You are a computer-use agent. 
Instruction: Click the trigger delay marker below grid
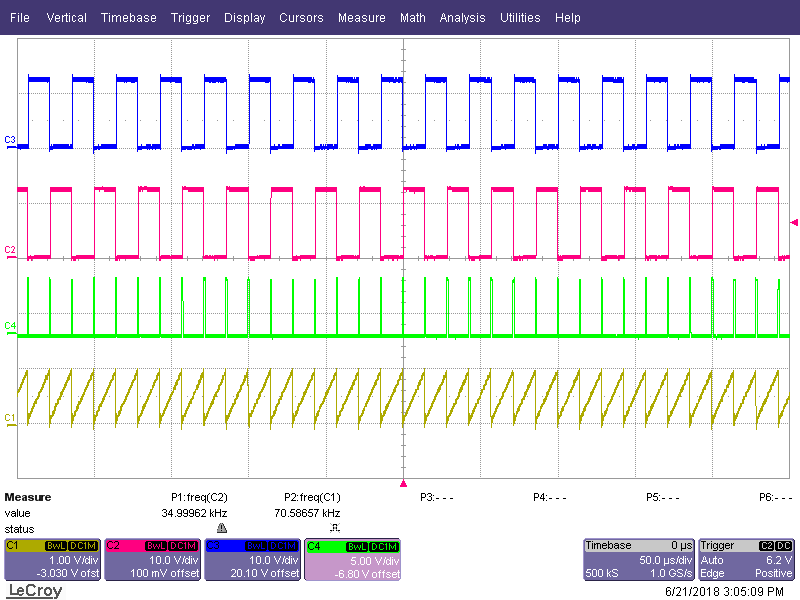(404, 483)
